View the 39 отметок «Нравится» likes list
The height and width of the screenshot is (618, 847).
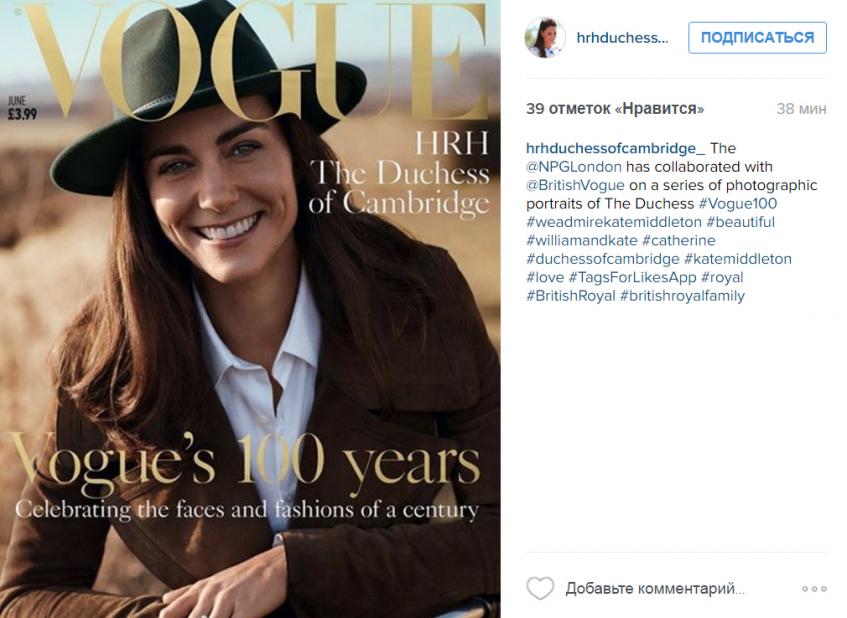615,109
